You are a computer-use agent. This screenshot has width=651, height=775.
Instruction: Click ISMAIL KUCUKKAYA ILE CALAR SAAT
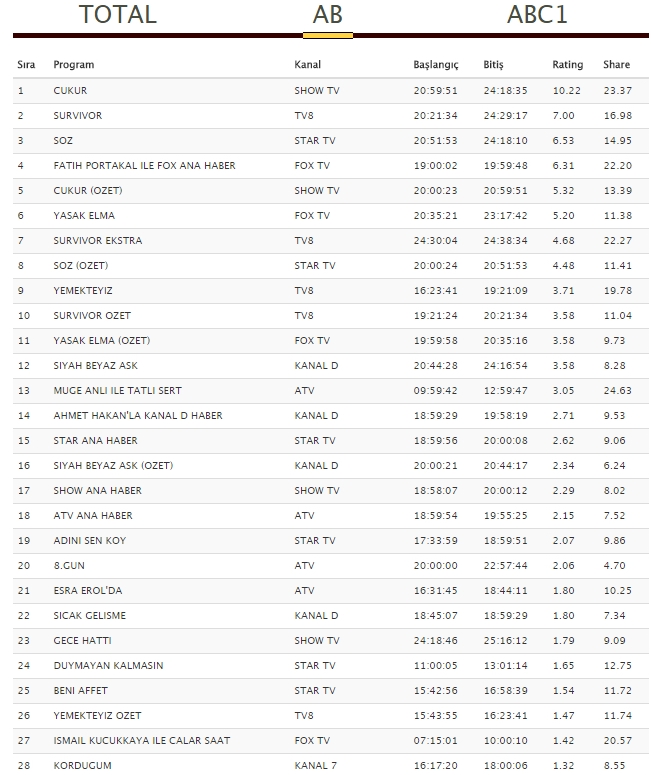click(142, 740)
